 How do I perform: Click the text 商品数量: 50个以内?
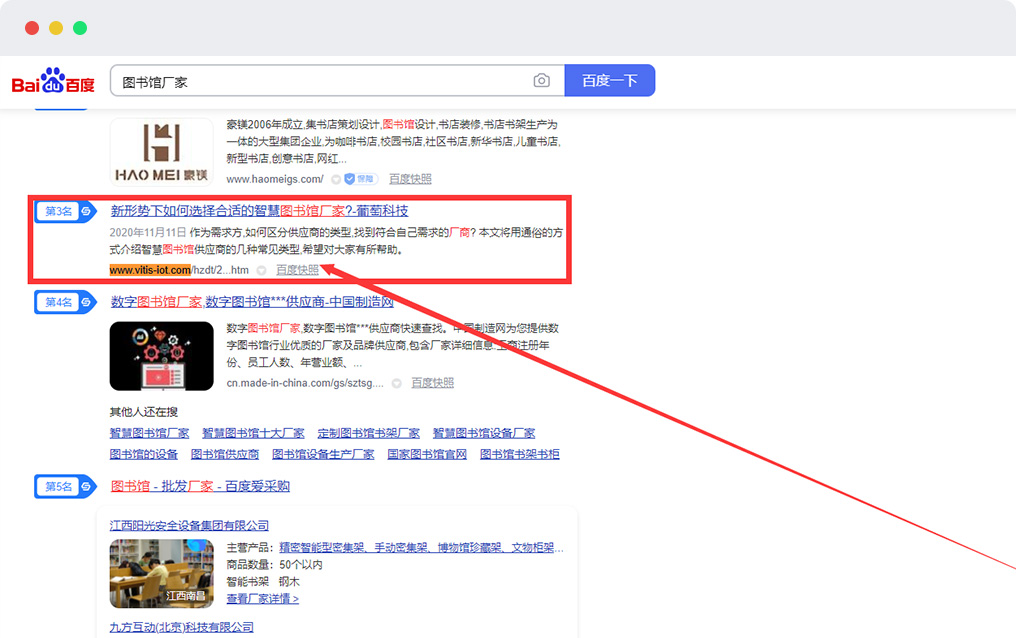274,565
